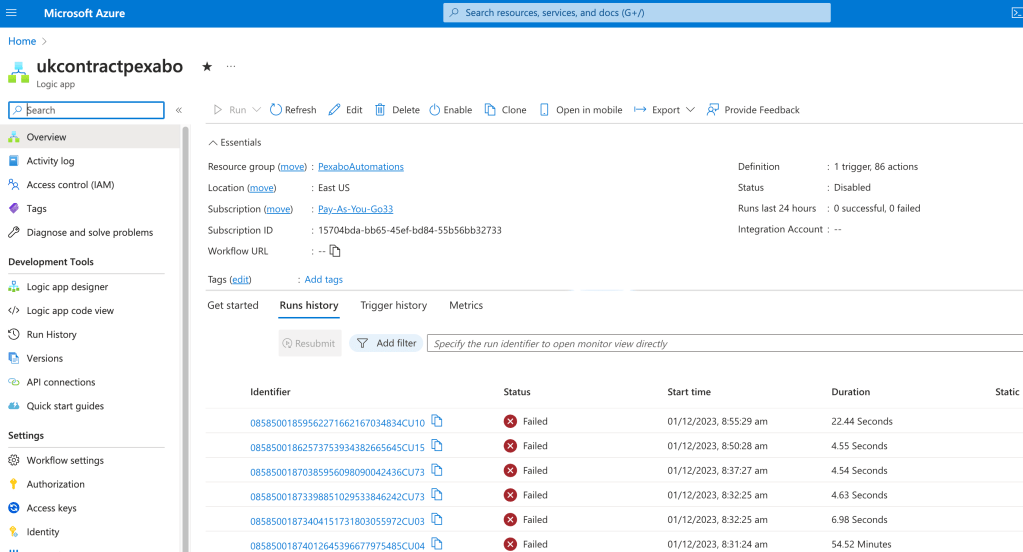The width and height of the screenshot is (1023, 552).
Task: Click Provide Feedback
Action: point(753,110)
